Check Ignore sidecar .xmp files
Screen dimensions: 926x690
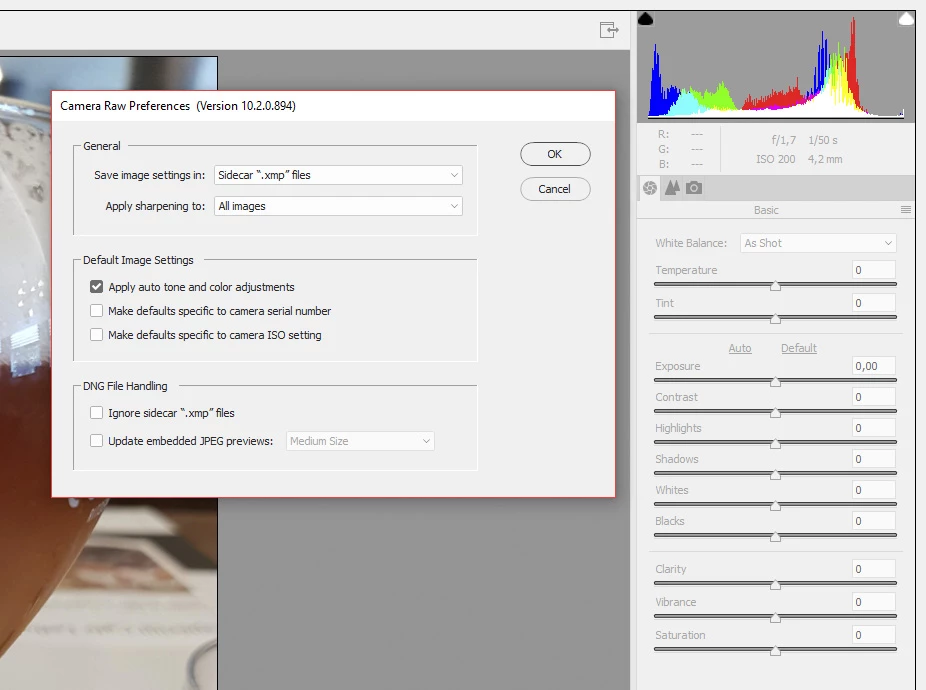coord(96,413)
